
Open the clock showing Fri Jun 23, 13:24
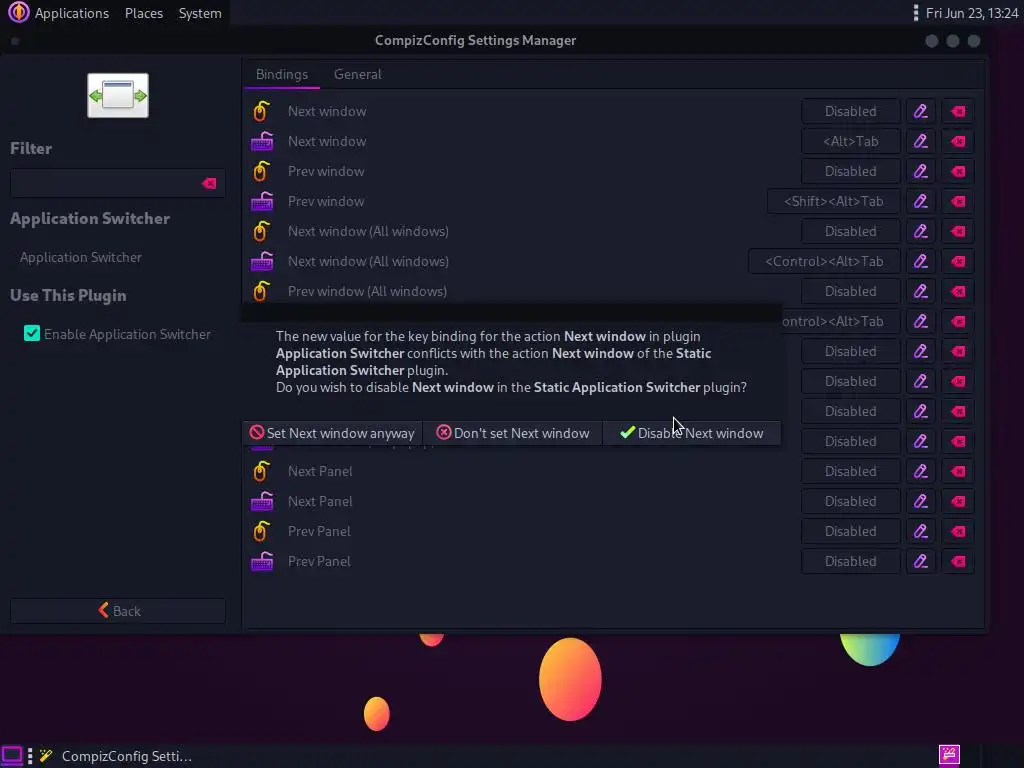(x=972, y=13)
